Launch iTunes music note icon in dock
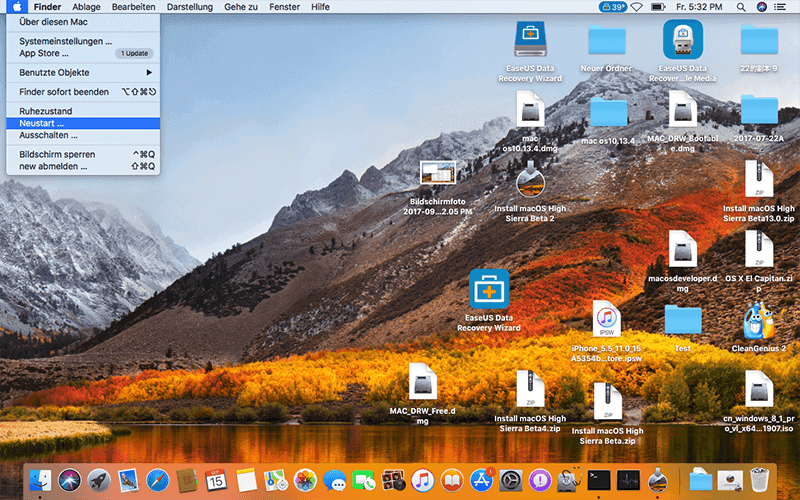The width and height of the screenshot is (800, 500). (422, 480)
